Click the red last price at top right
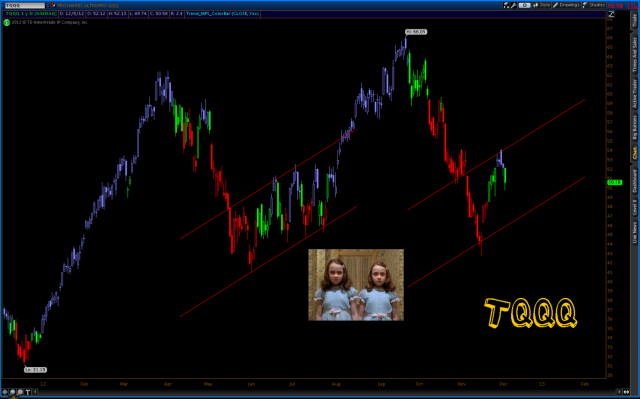 615,6
